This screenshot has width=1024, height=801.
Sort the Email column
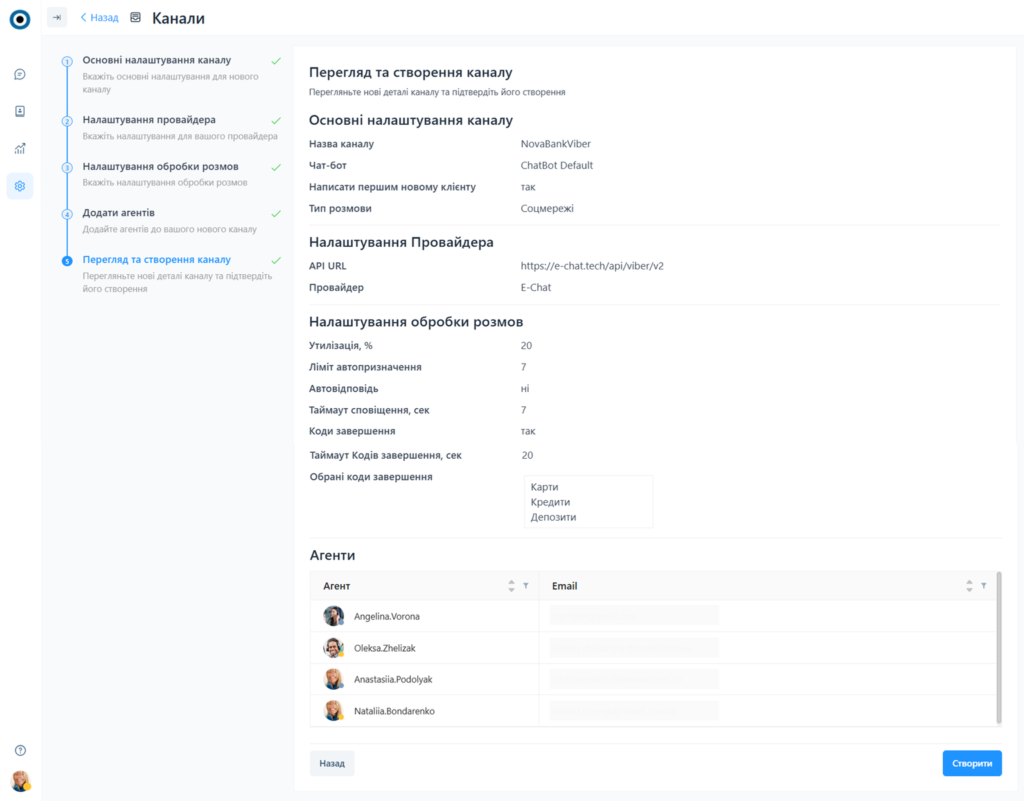pos(969,586)
